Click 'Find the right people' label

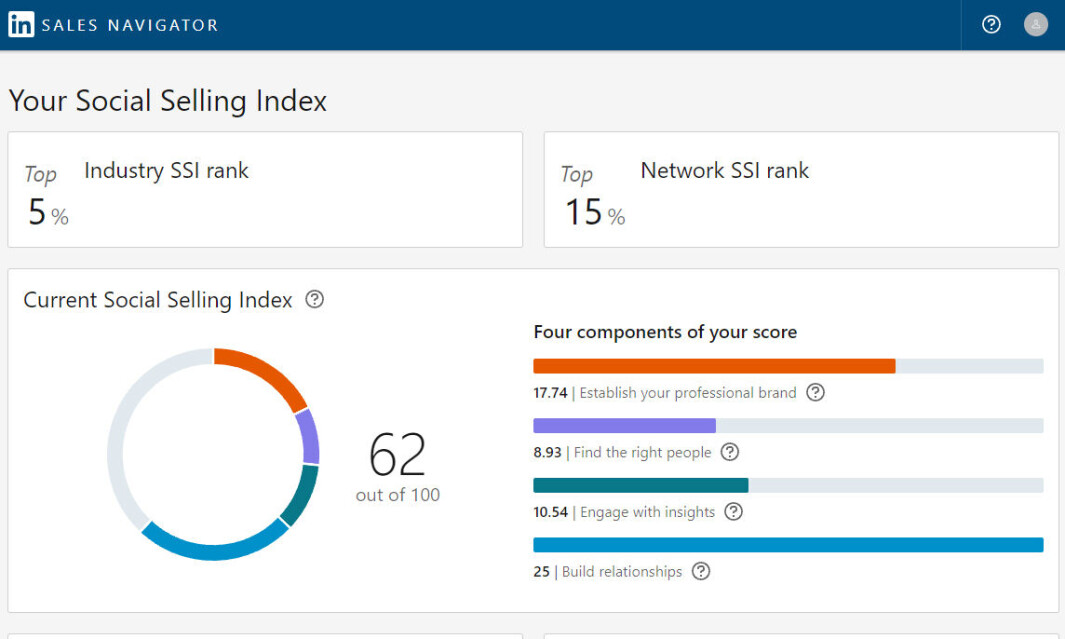point(643,453)
